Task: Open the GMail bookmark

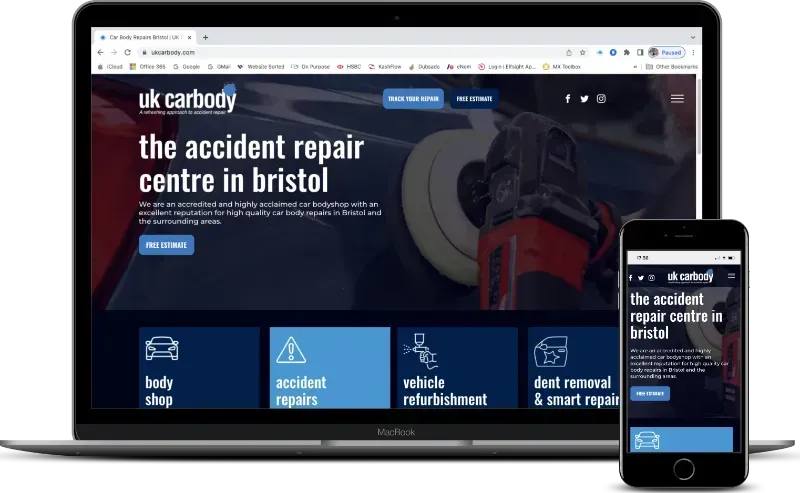Action: pos(219,66)
